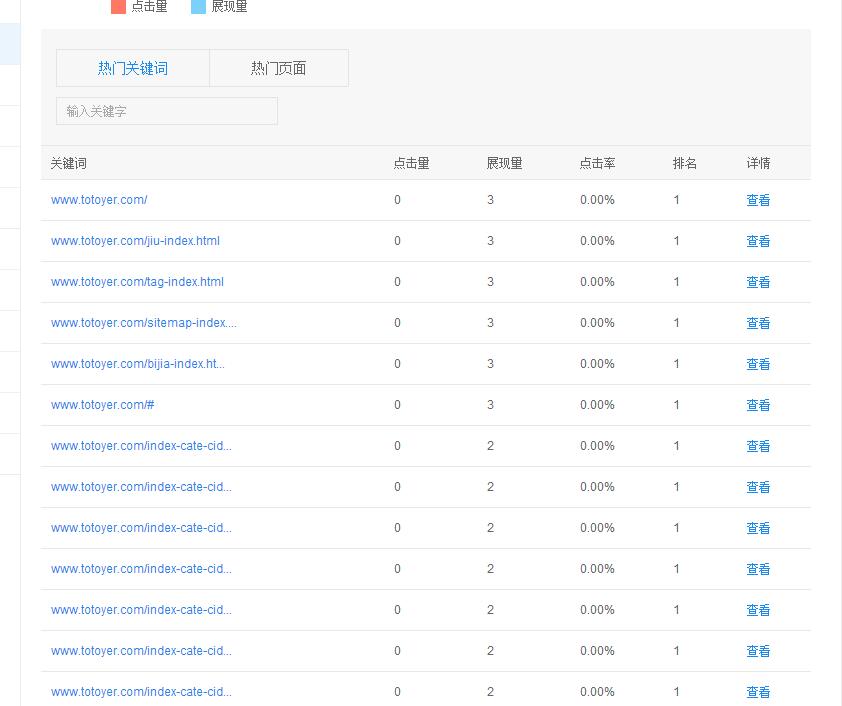Click 查看 for the bijia-index row
The height and width of the screenshot is (706, 842).
(x=758, y=364)
